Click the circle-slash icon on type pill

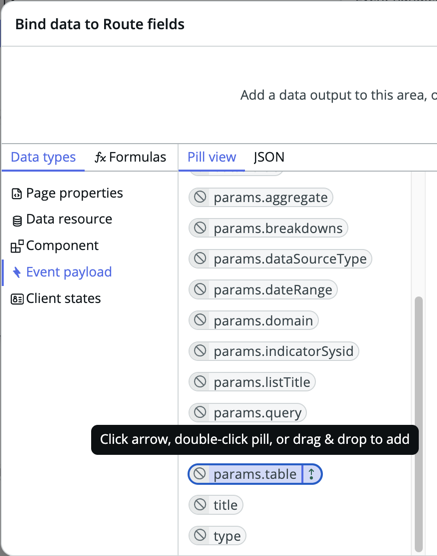pyautogui.click(x=200, y=535)
